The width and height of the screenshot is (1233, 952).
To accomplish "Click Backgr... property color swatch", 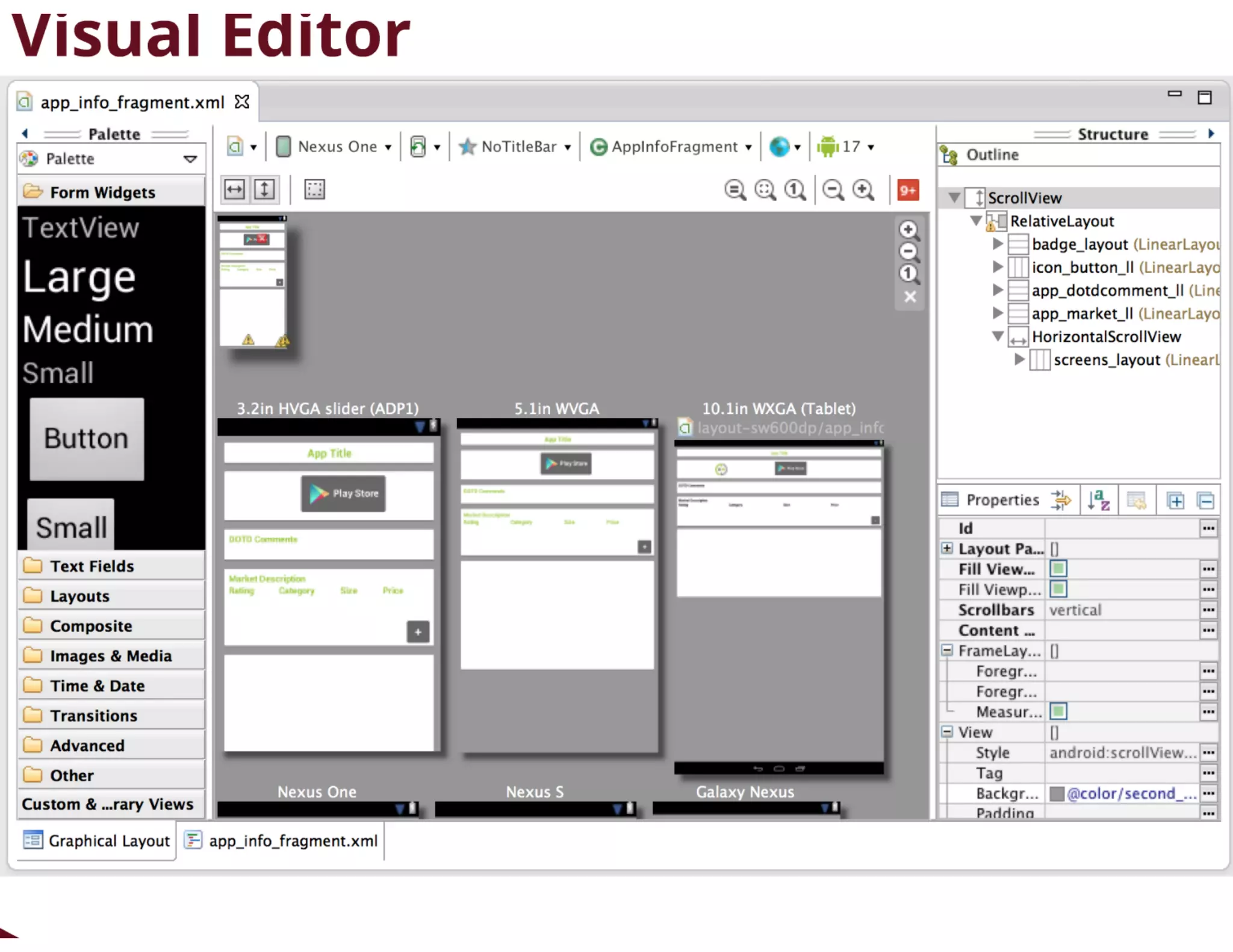I will click(x=1057, y=794).
